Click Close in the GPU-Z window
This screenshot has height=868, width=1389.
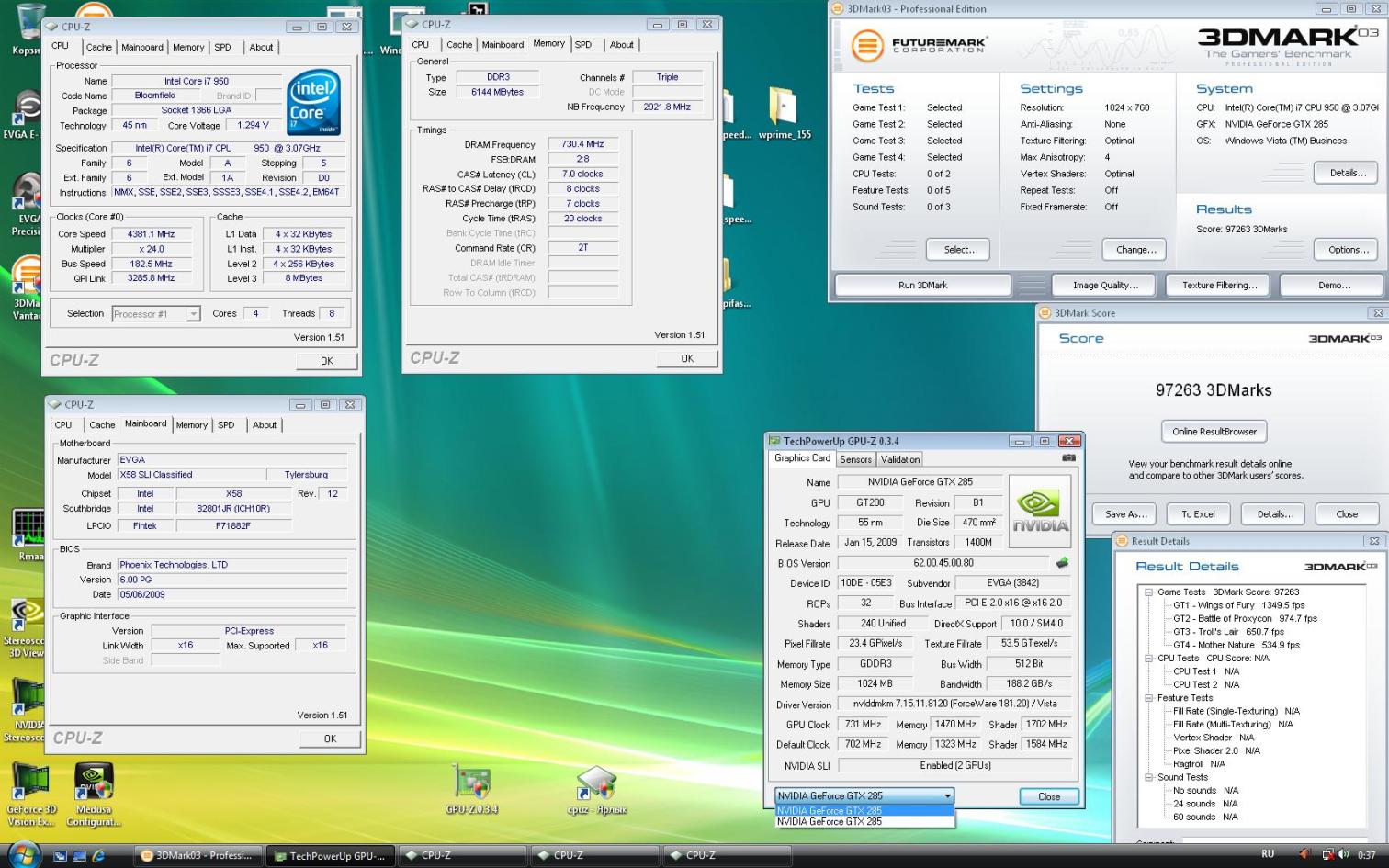[x=1049, y=797]
